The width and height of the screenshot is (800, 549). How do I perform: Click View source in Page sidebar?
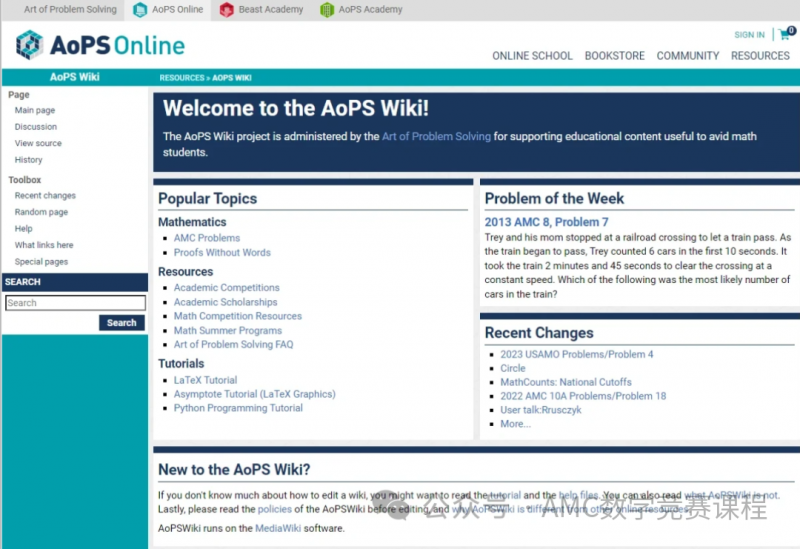coord(38,143)
